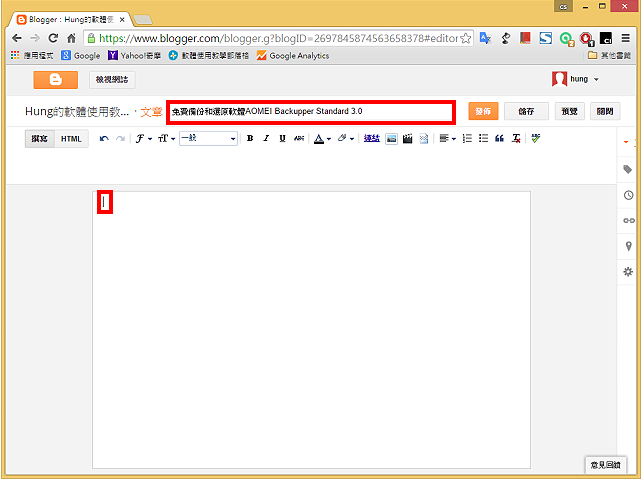Viewport: 644px width, 481px height.
Task: Open the other bookmarks folder
Action: click(609, 55)
